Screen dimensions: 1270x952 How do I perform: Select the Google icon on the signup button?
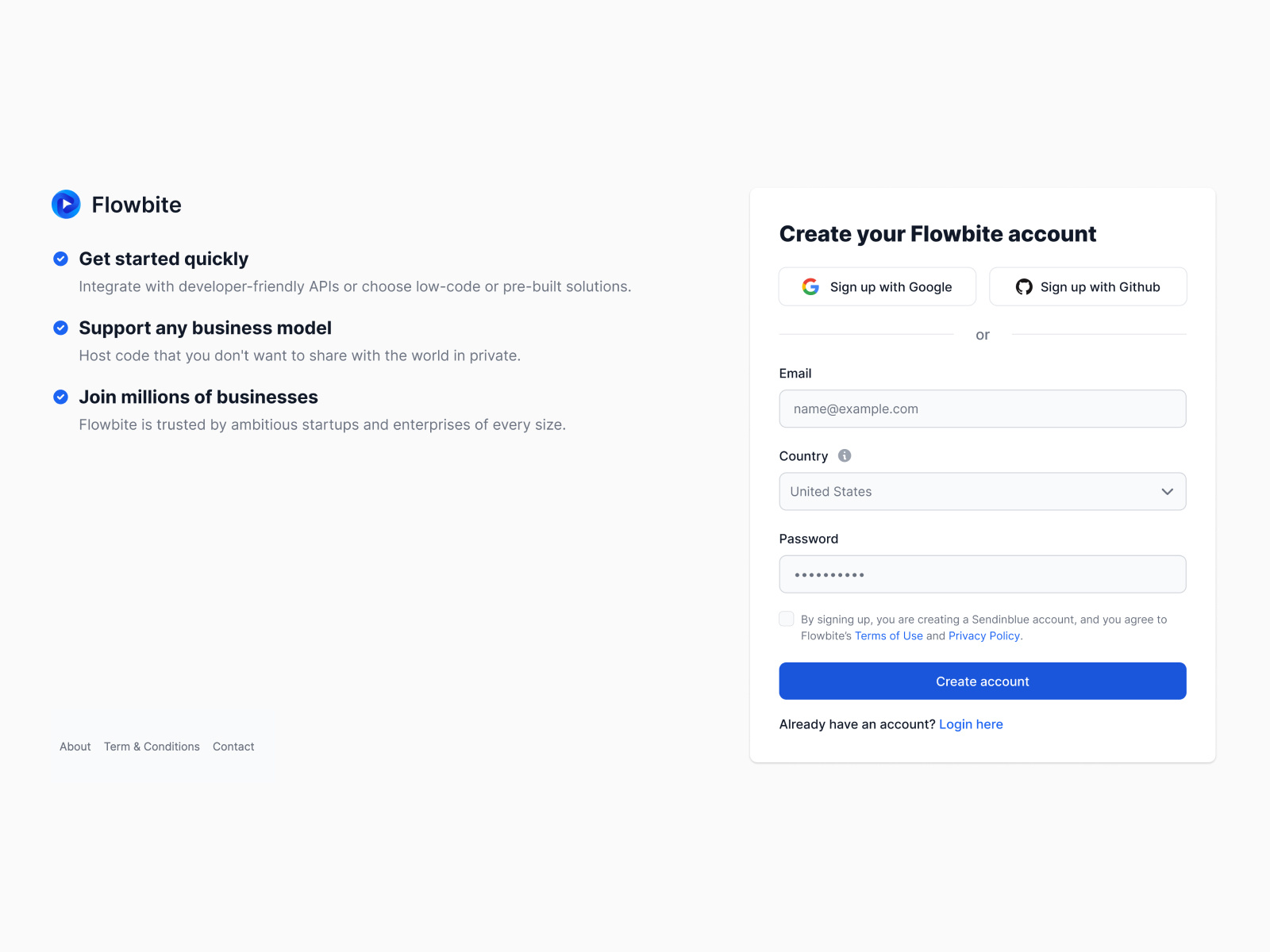pos(810,286)
